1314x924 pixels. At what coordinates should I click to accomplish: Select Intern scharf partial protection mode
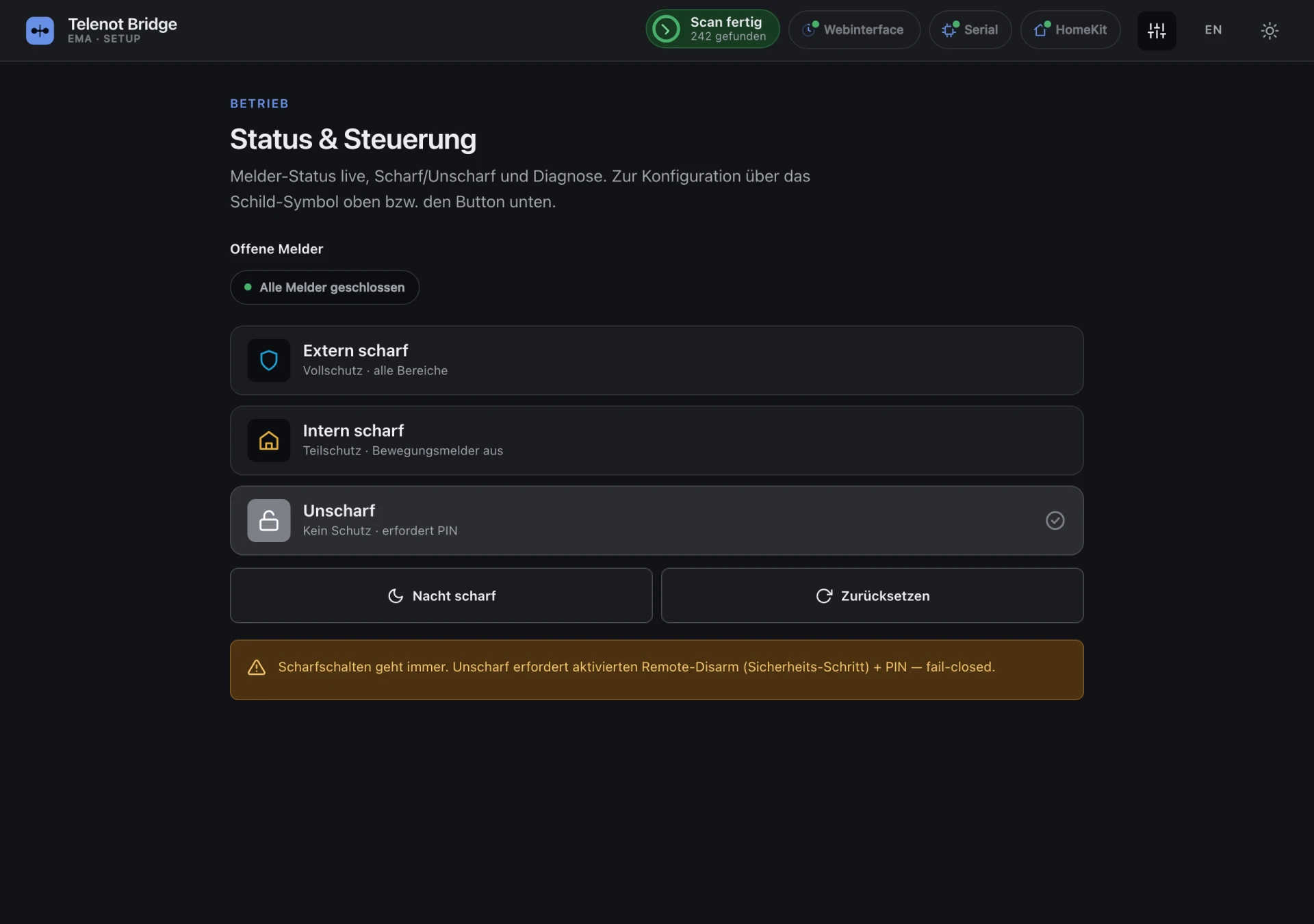[656, 440]
